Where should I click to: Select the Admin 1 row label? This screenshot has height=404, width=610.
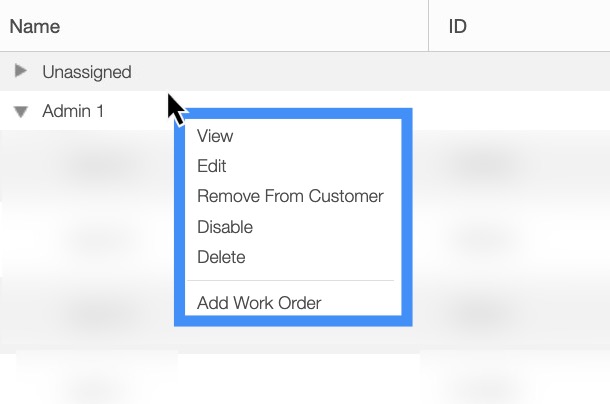(x=73, y=112)
